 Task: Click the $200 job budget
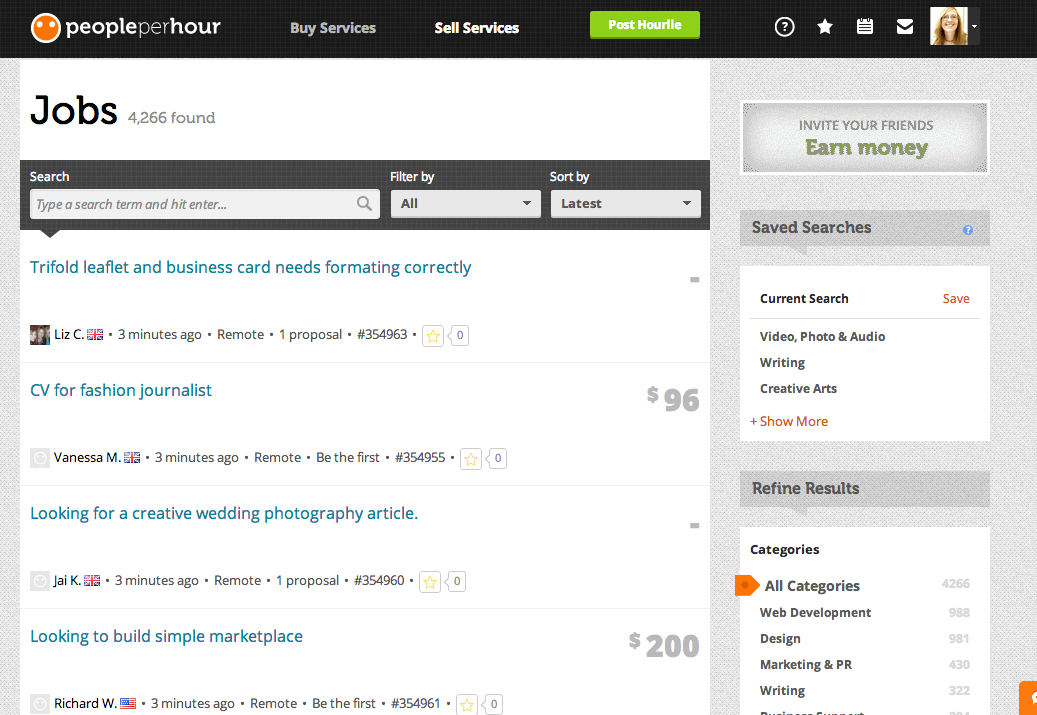point(664,645)
